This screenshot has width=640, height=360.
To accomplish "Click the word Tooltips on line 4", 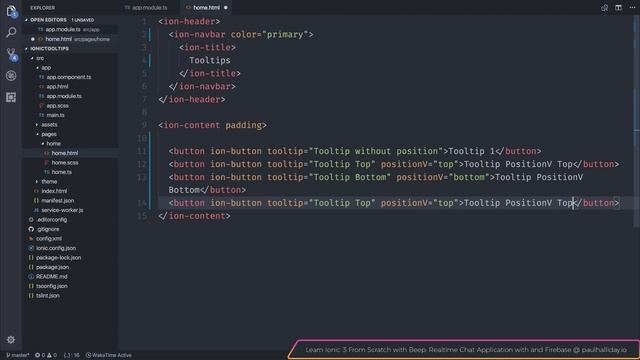I will pyautogui.click(x=209, y=60).
